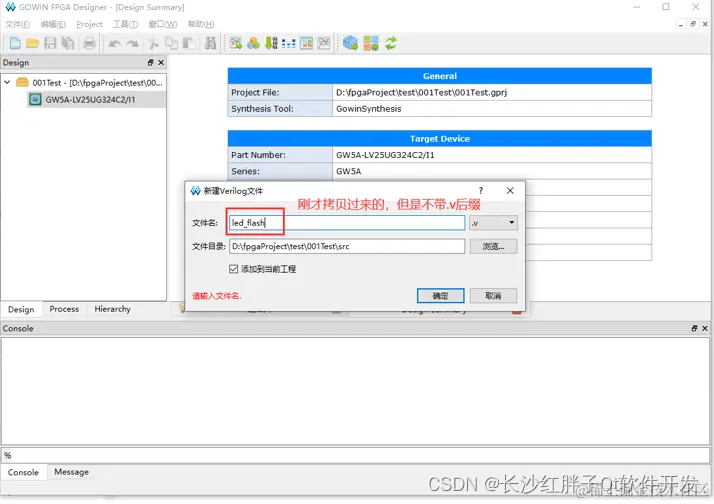Click the Redo toolbar icon
This screenshot has height=504, width=714.
point(133,44)
